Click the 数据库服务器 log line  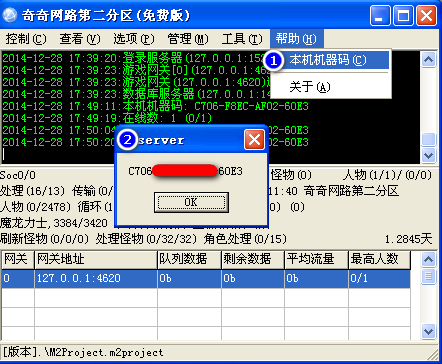tap(137, 94)
